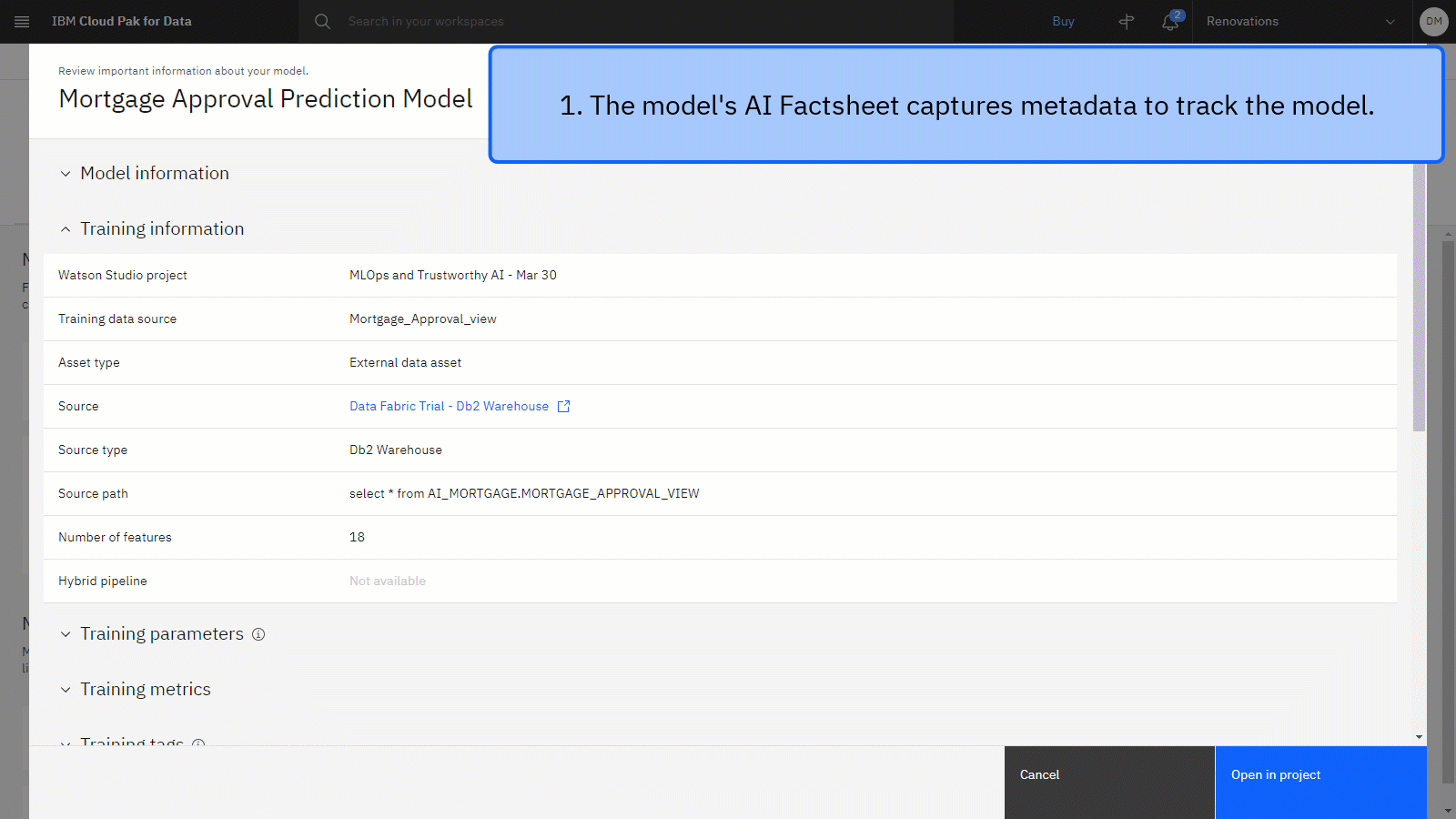Click info icon next to Training parameters
Screen dimensions: 1456x819
tap(258, 634)
